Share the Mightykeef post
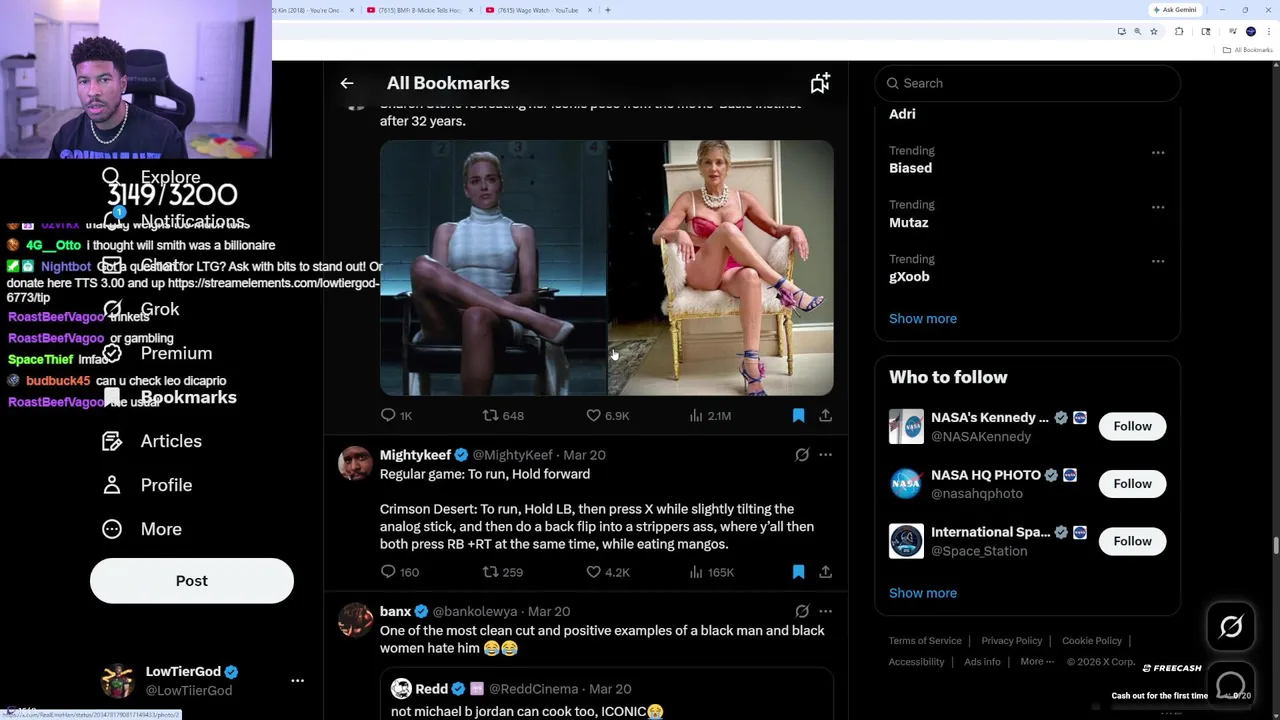The width and height of the screenshot is (1280, 720). click(825, 572)
